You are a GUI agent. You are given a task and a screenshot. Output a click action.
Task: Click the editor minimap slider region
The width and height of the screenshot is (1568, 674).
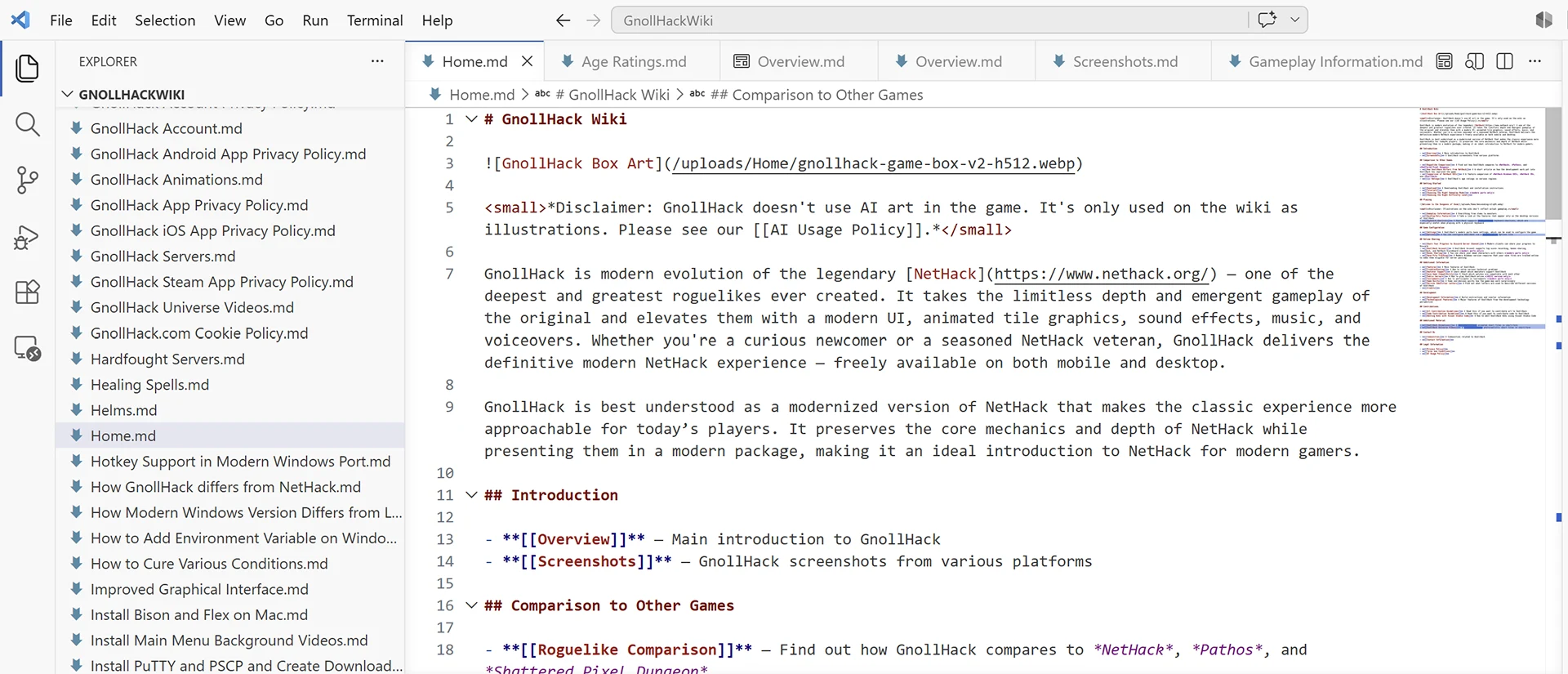click(1482, 163)
